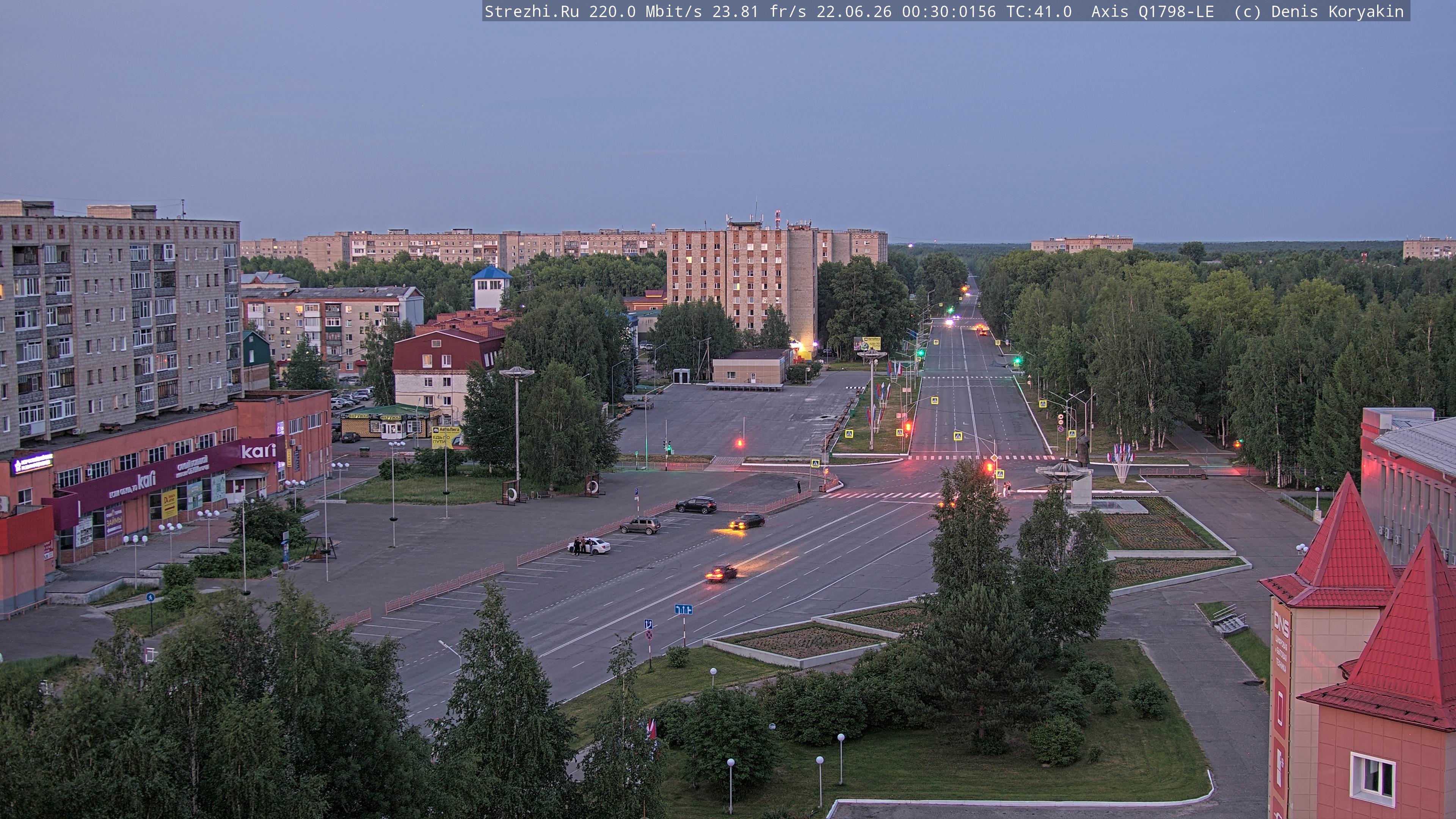
Task: Click the "23.81 fr/s" frame rate value
Action: pos(759,12)
